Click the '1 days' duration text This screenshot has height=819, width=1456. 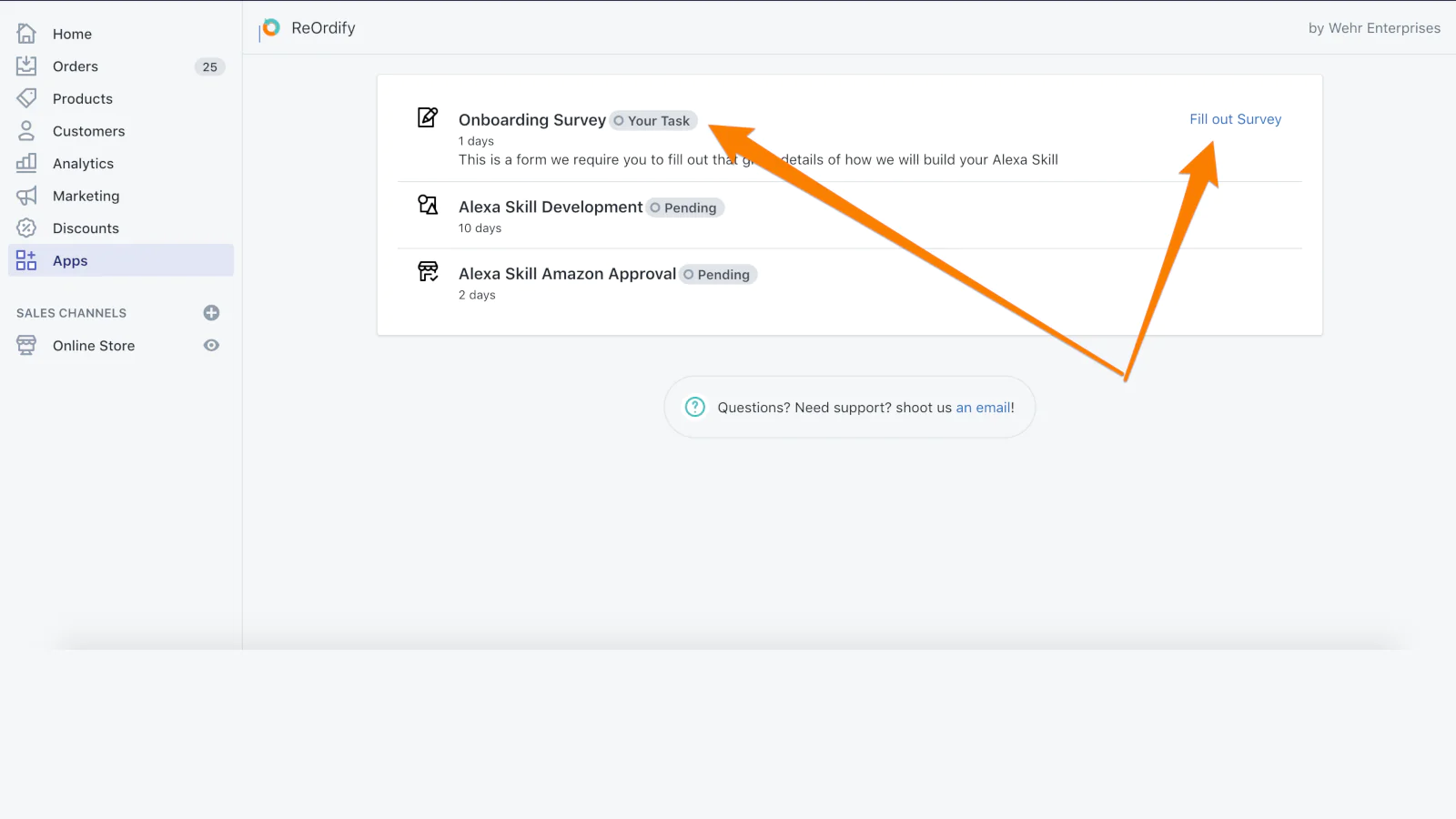(x=476, y=141)
